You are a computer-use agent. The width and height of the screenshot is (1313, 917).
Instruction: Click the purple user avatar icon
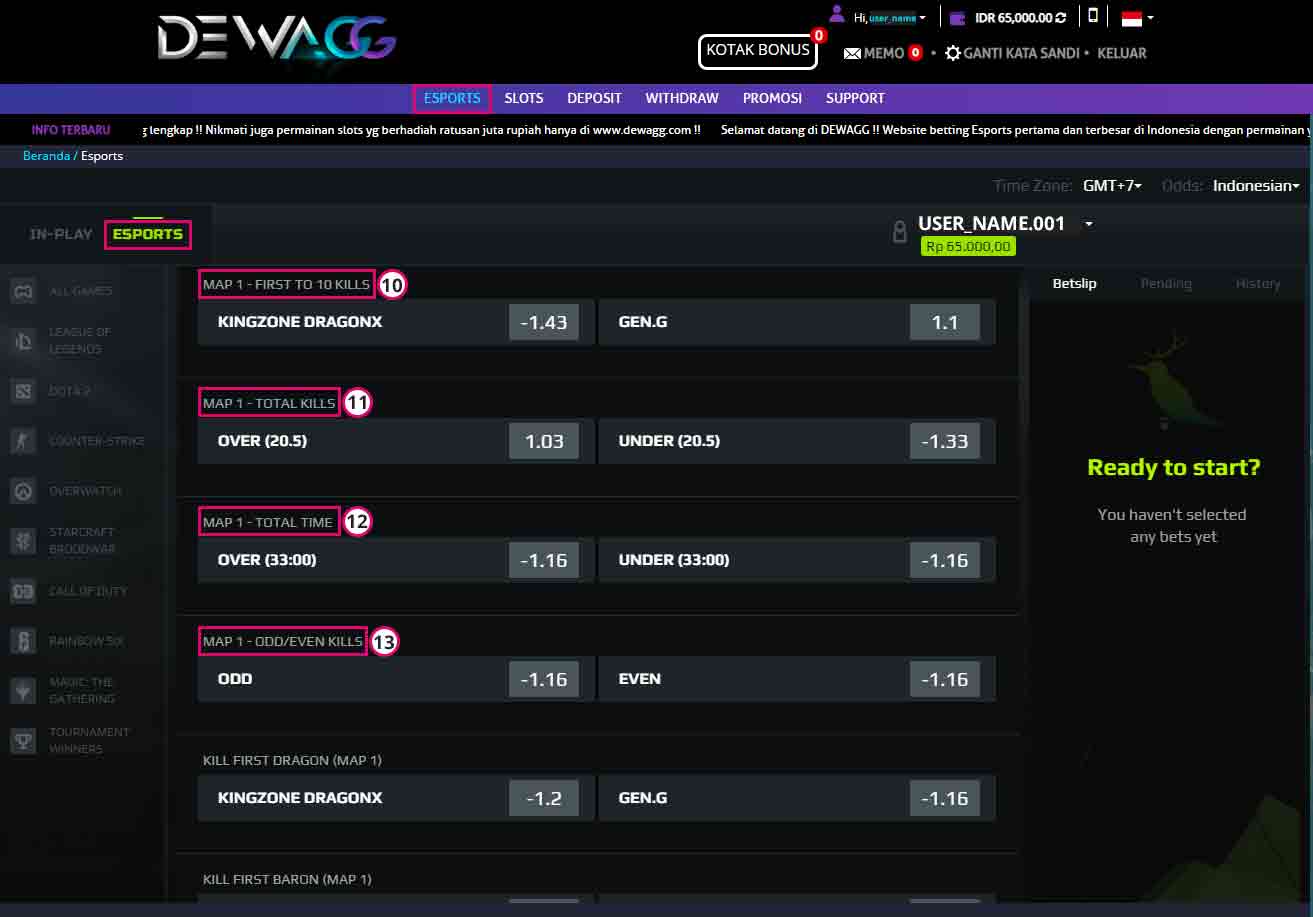pyautogui.click(x=837, y=13)
